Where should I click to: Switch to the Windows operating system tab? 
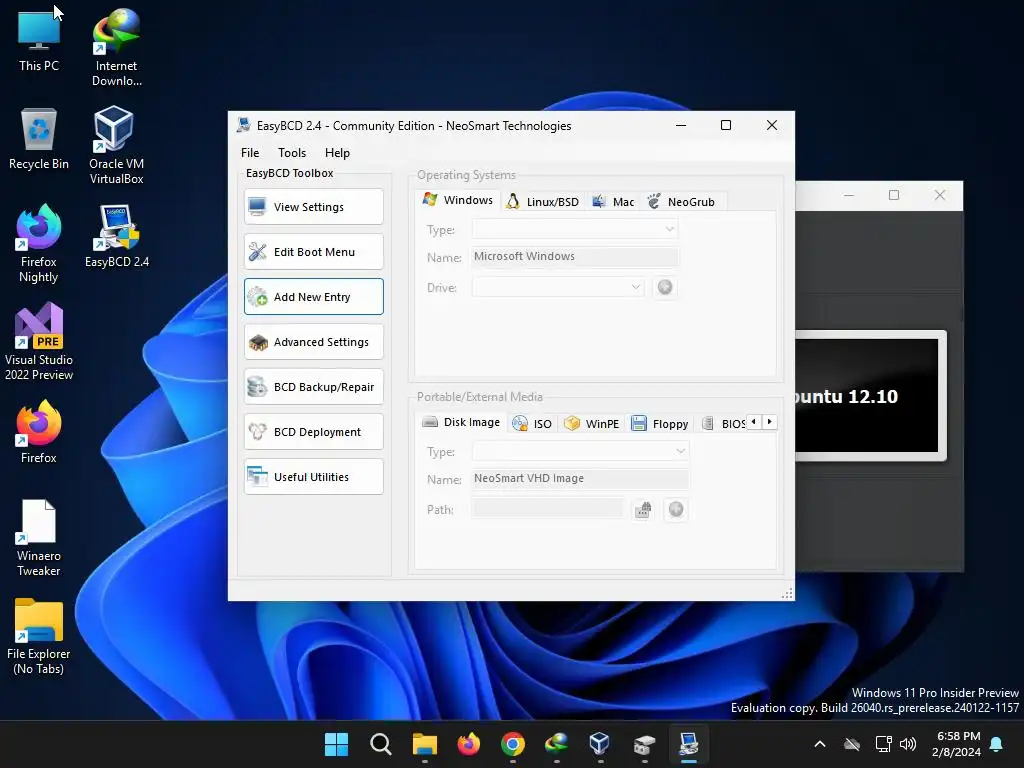458,200
